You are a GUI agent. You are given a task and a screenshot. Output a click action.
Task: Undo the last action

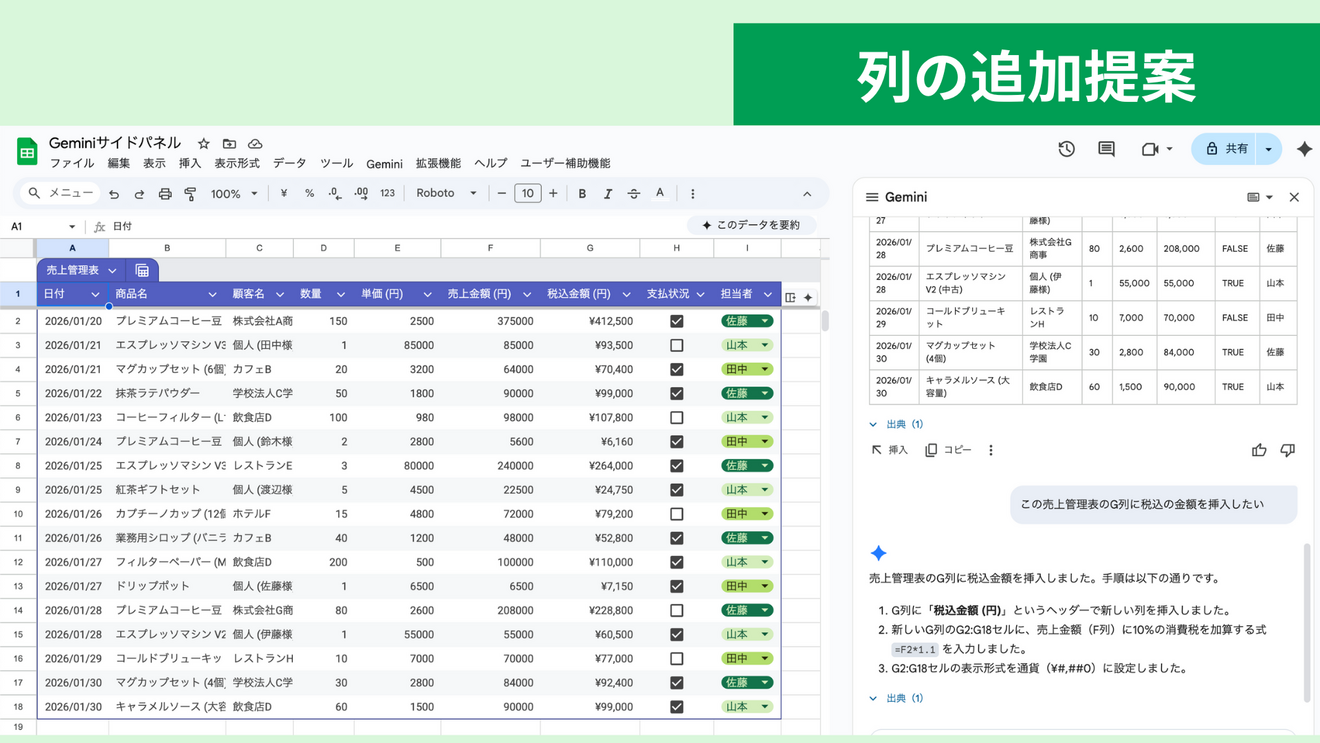pyautogui.click(x=114, y=194)
